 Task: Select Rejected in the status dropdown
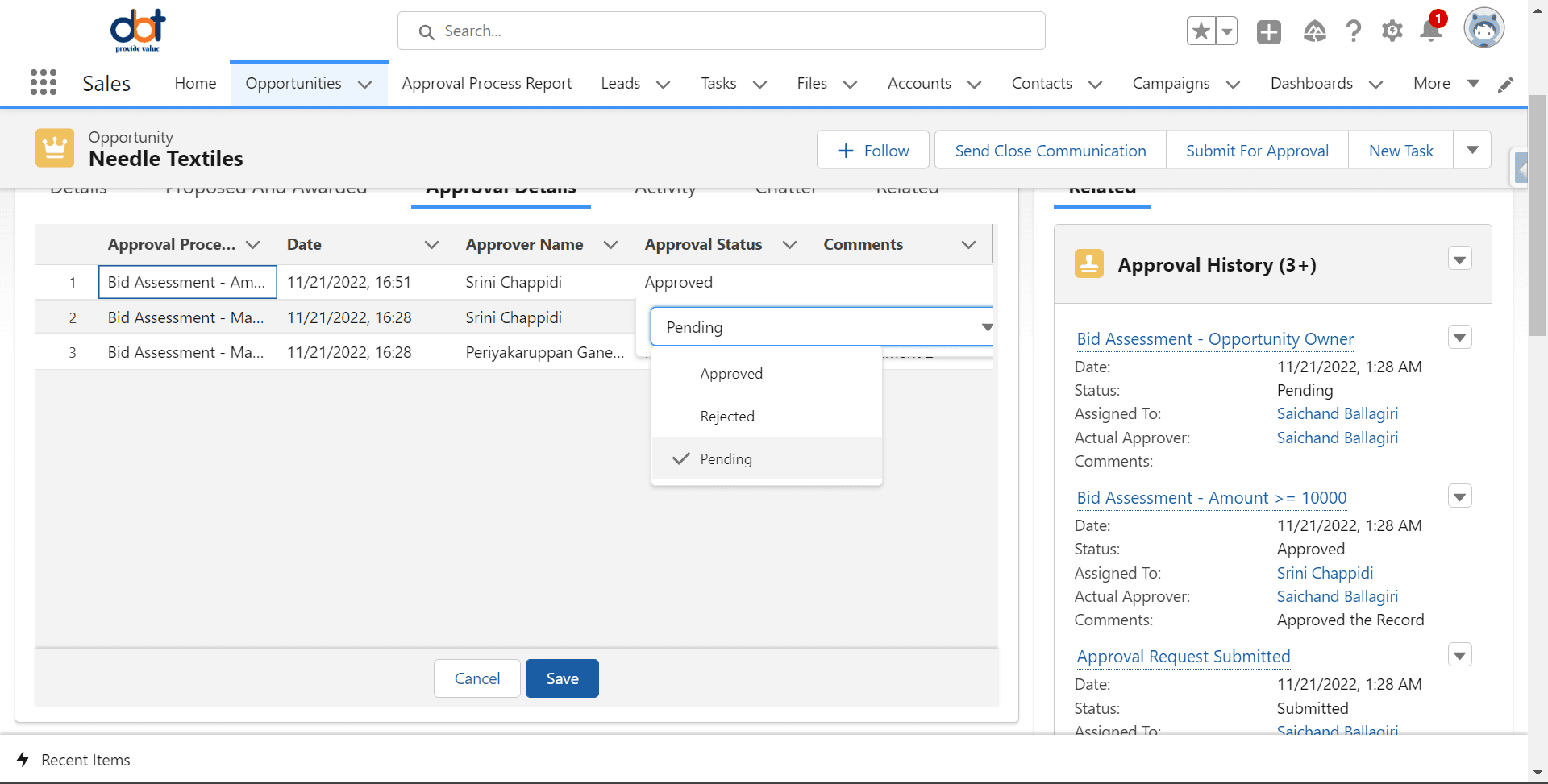[x=767, y=417]
